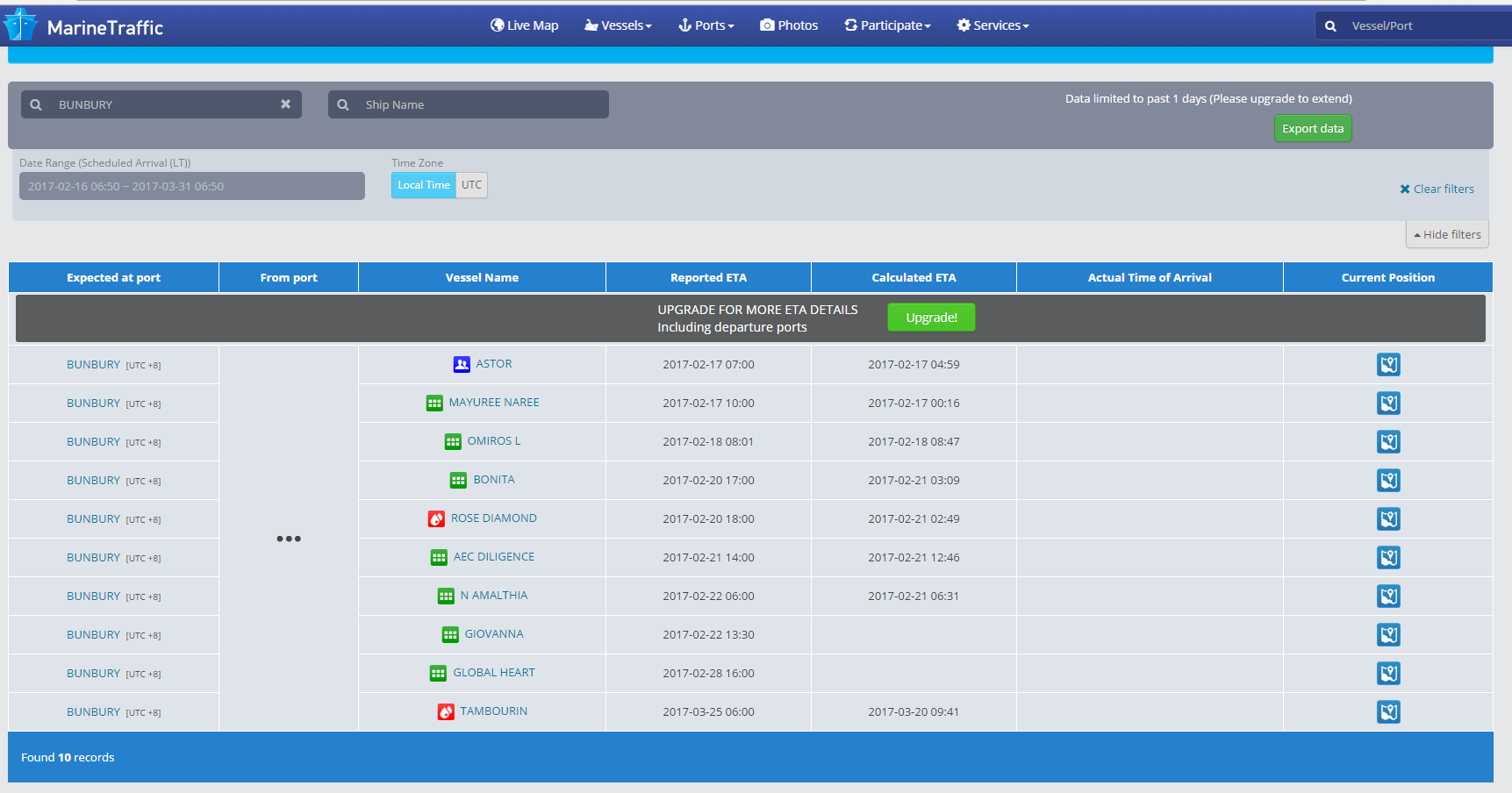The image size is (1512, 793).
Task: Click the cargo icon beside GLOBAL HEART
Action: (438, 673)
